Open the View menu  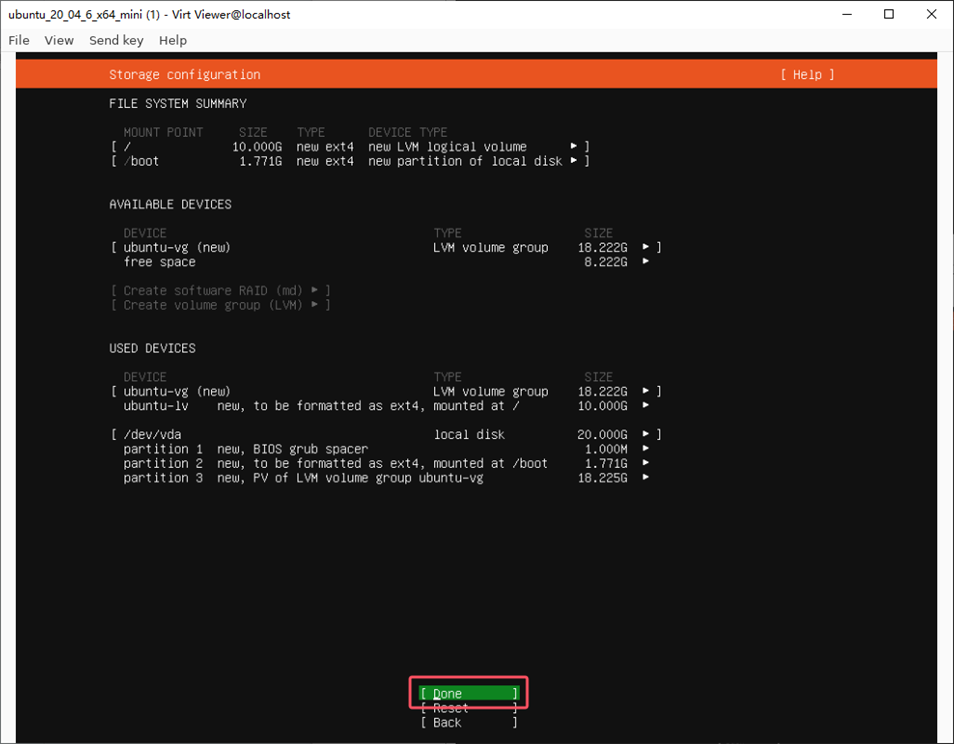pyautogui.click(x=59, y=40)
